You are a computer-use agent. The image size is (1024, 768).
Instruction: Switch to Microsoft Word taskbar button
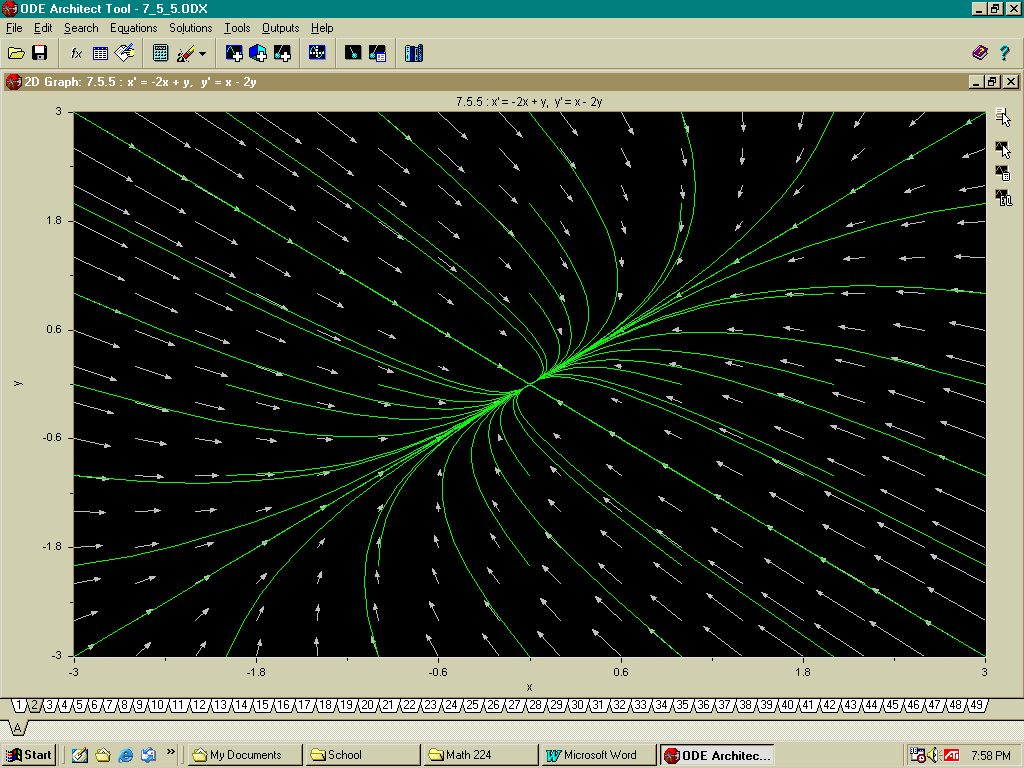coord(599,755)
